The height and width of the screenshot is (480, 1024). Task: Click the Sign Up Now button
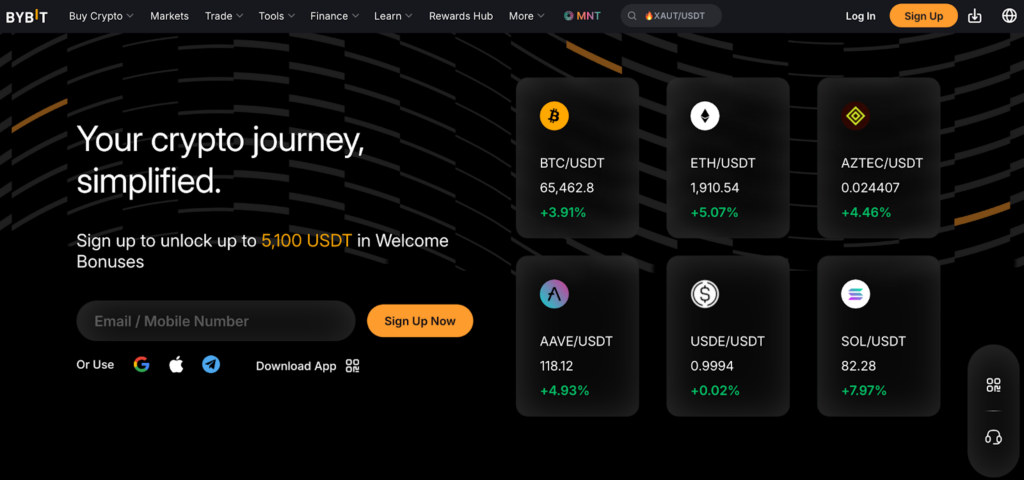coord(420,321)
